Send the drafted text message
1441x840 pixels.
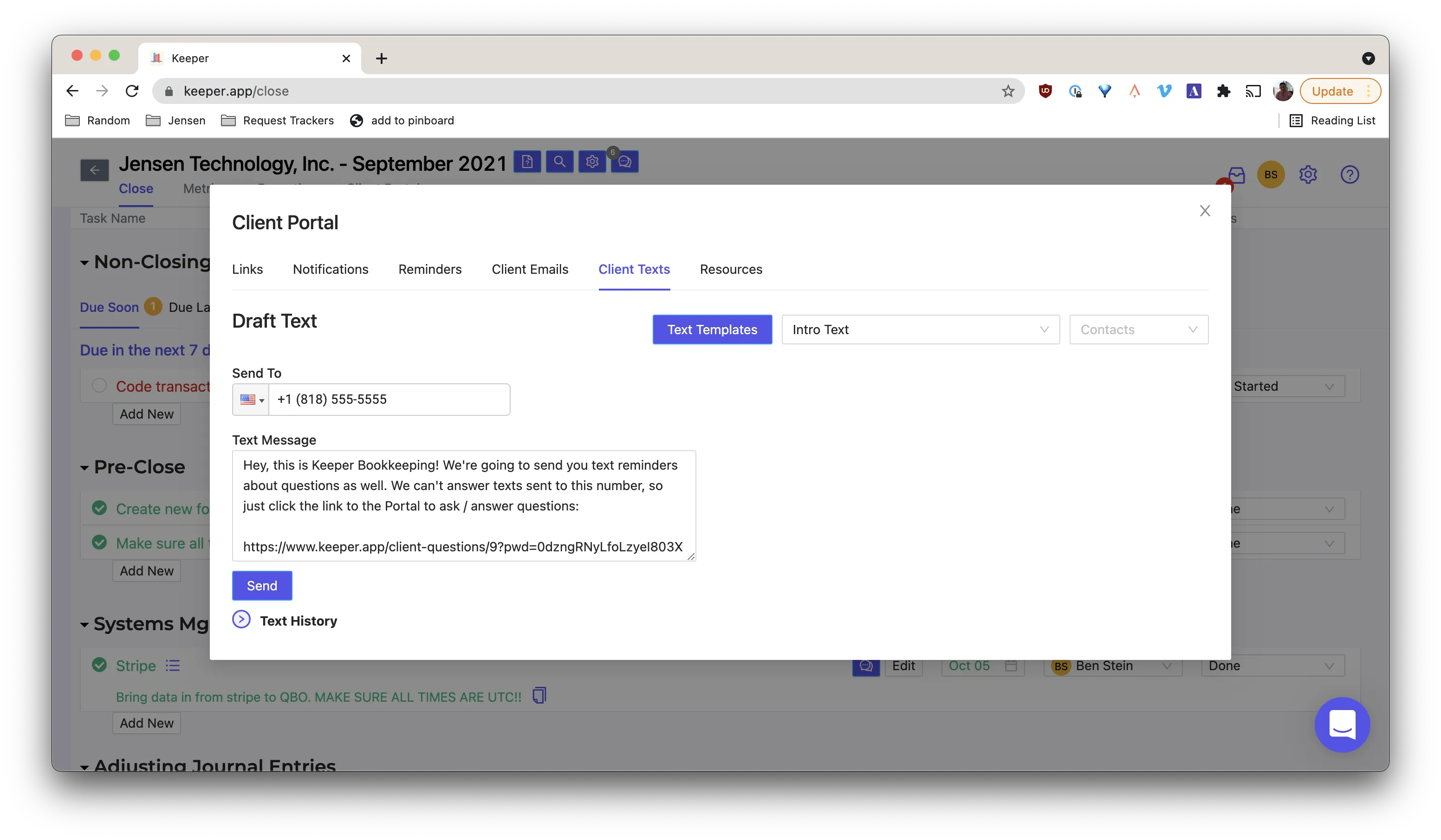[262, 586]
